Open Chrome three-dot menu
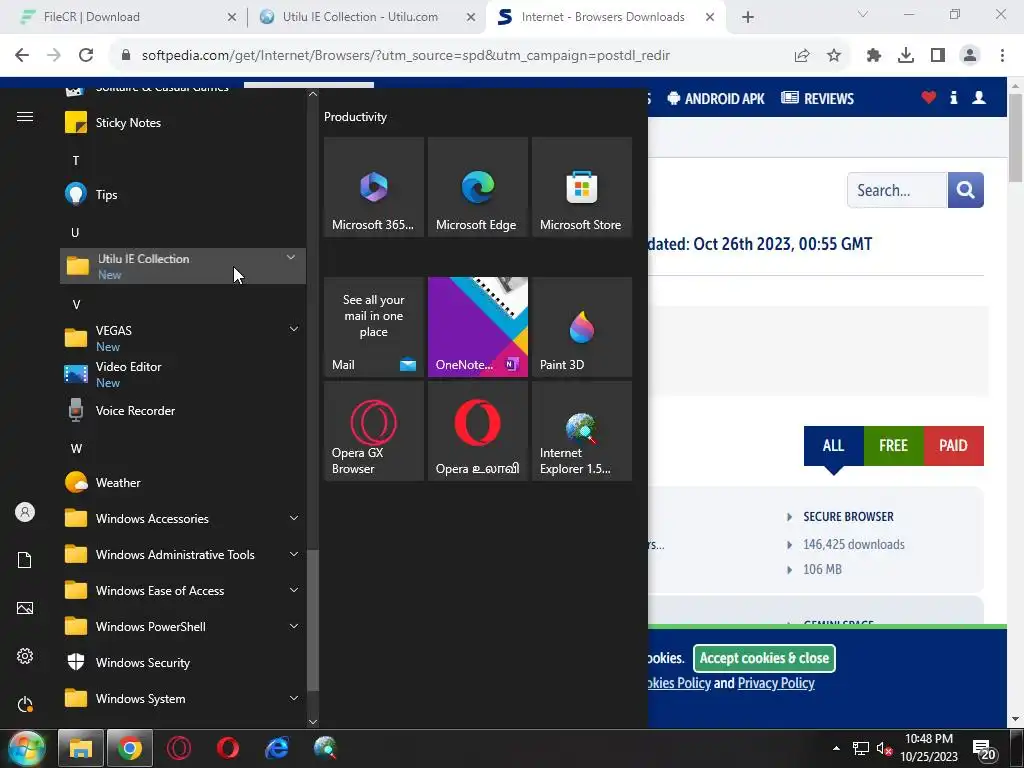 (x=1002, y=56)
